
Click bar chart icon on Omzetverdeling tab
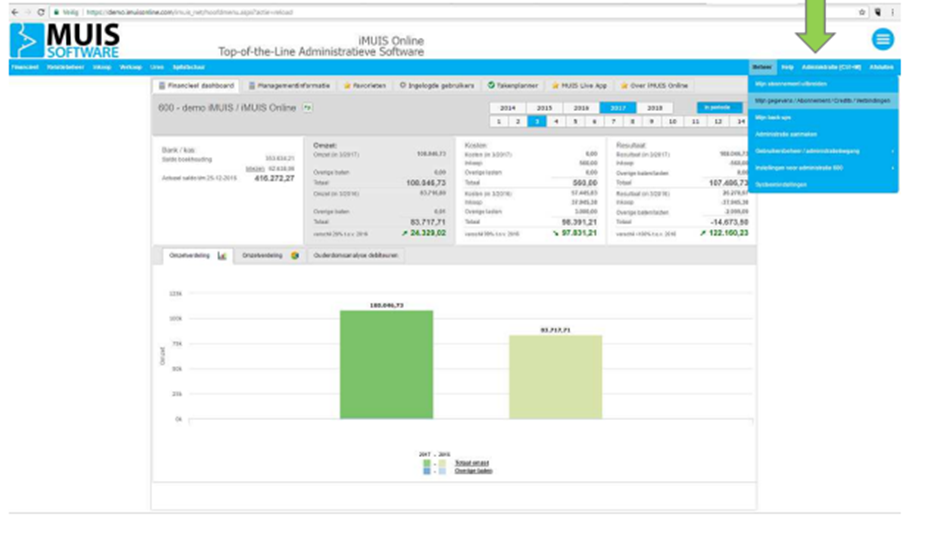pos(222,255)
